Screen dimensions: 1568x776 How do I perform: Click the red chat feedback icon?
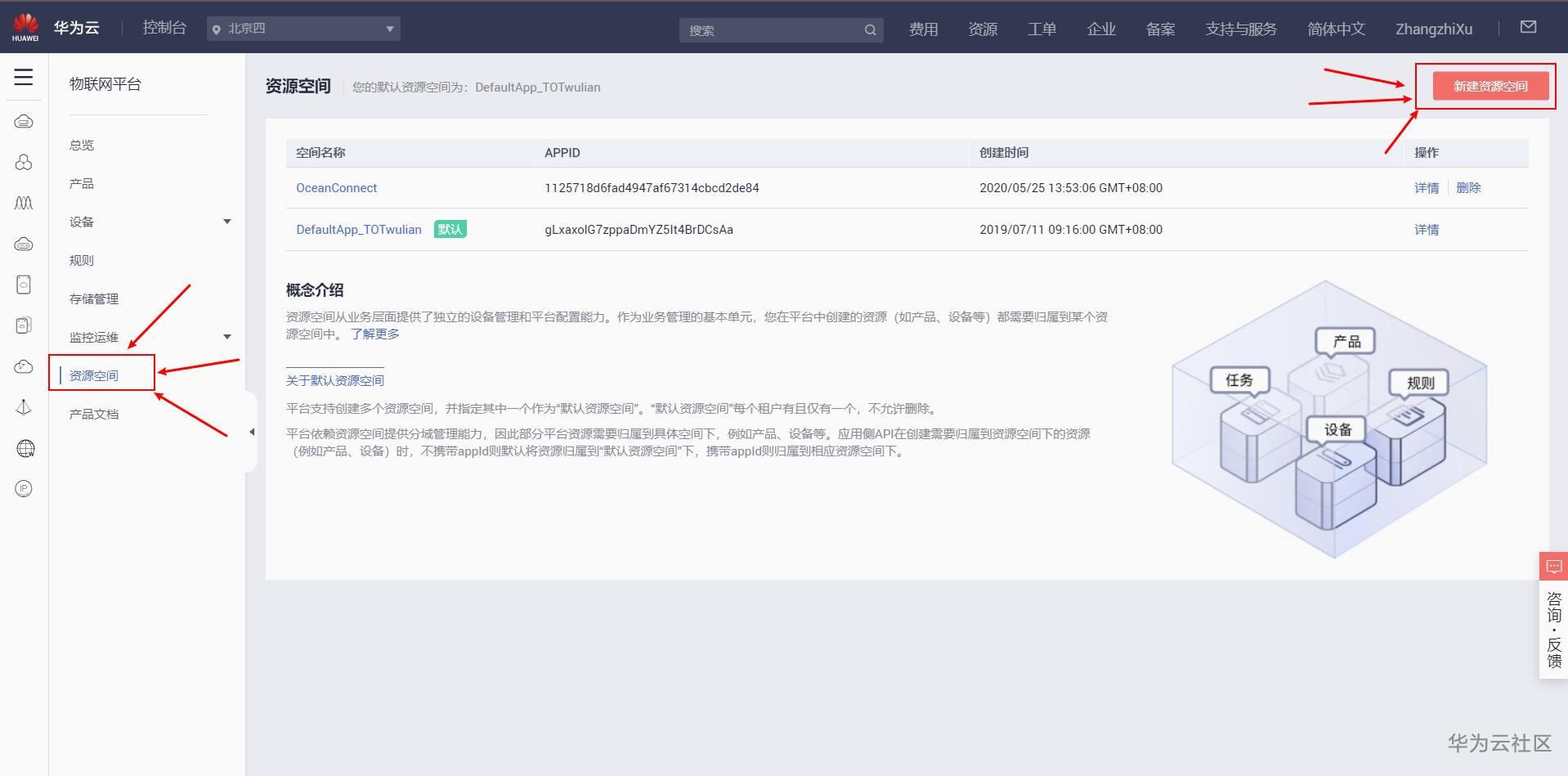(x=1553, y=566)
